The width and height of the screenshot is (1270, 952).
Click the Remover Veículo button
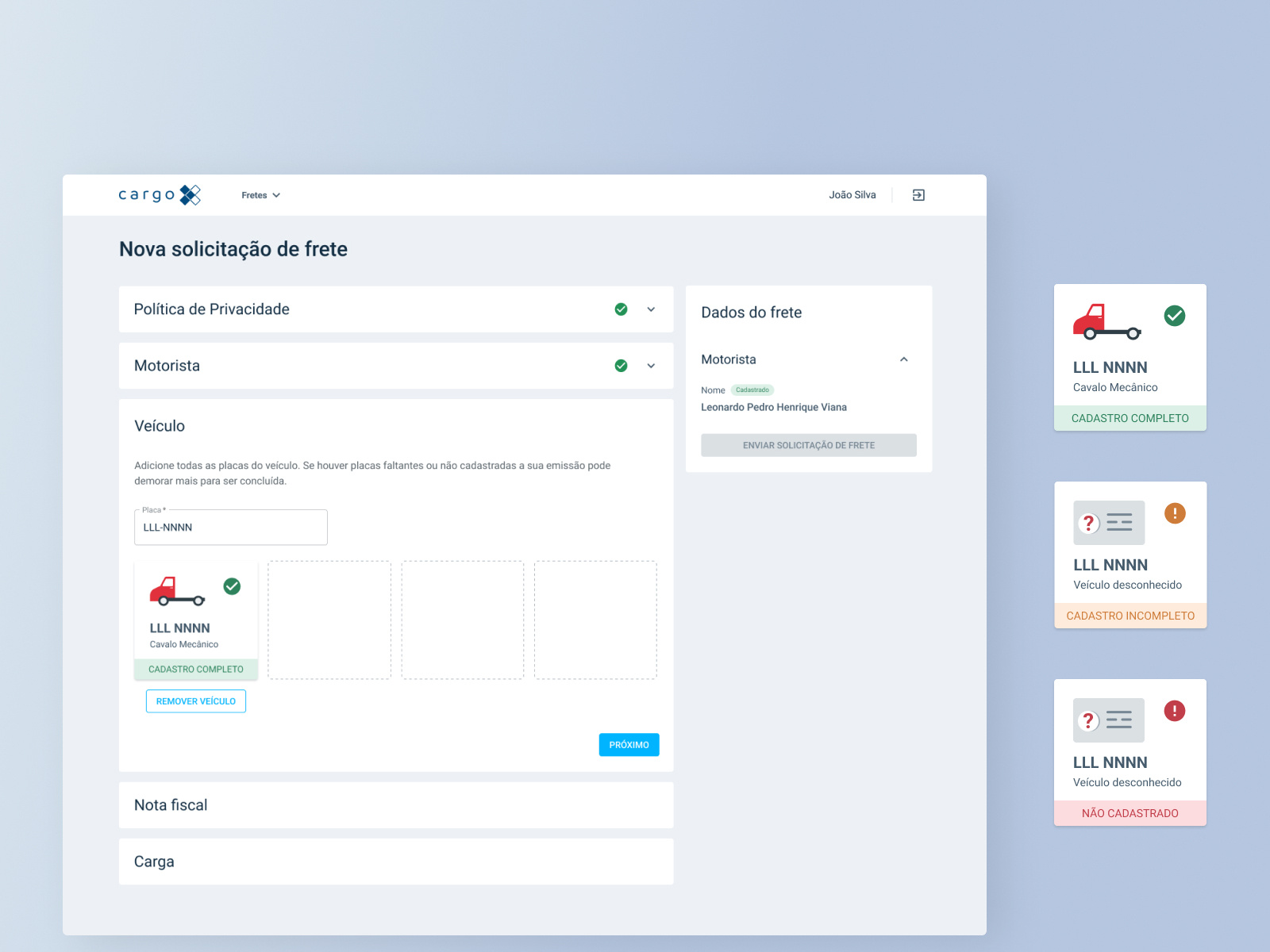pos(195,701)
